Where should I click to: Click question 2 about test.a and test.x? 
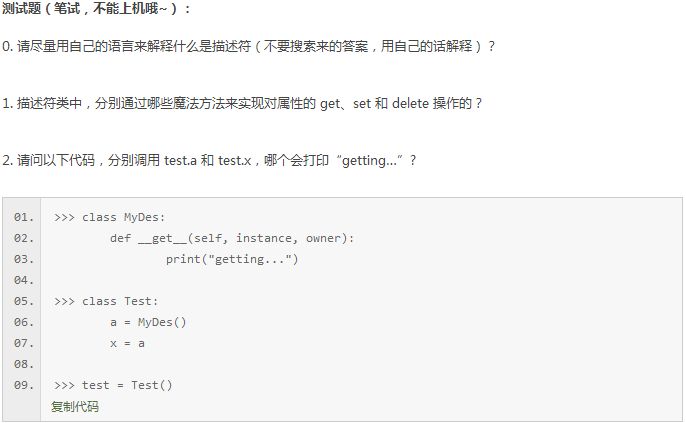(x=209, y=160)
